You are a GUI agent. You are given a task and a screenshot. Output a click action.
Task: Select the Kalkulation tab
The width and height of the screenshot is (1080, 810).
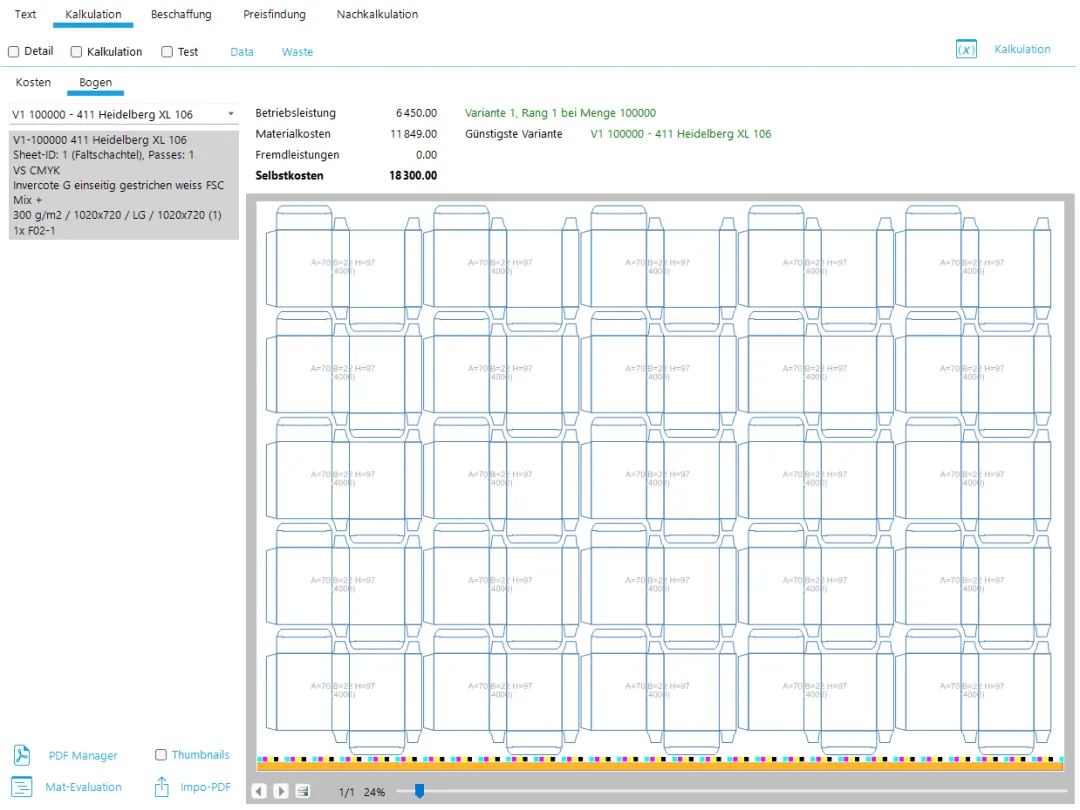(x=93, y=14)
